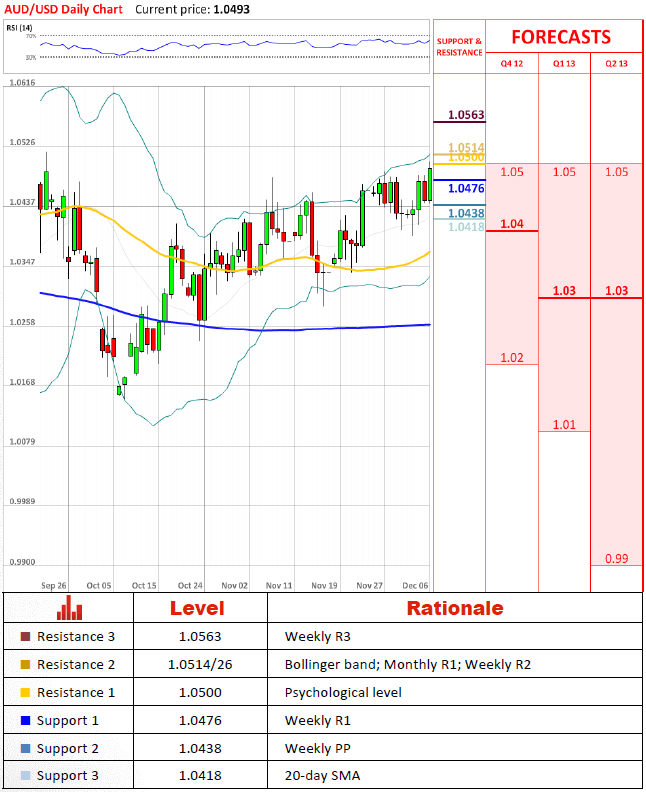Click the SUPPORT & RESISTANCE header
Screen dimensions: 646x792
tap(459, 47)
